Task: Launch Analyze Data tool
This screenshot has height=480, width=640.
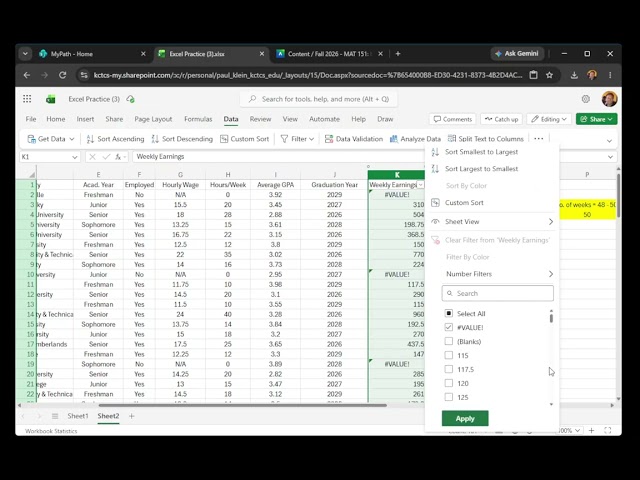Action: pyautogui.click(x=415, y=139)
